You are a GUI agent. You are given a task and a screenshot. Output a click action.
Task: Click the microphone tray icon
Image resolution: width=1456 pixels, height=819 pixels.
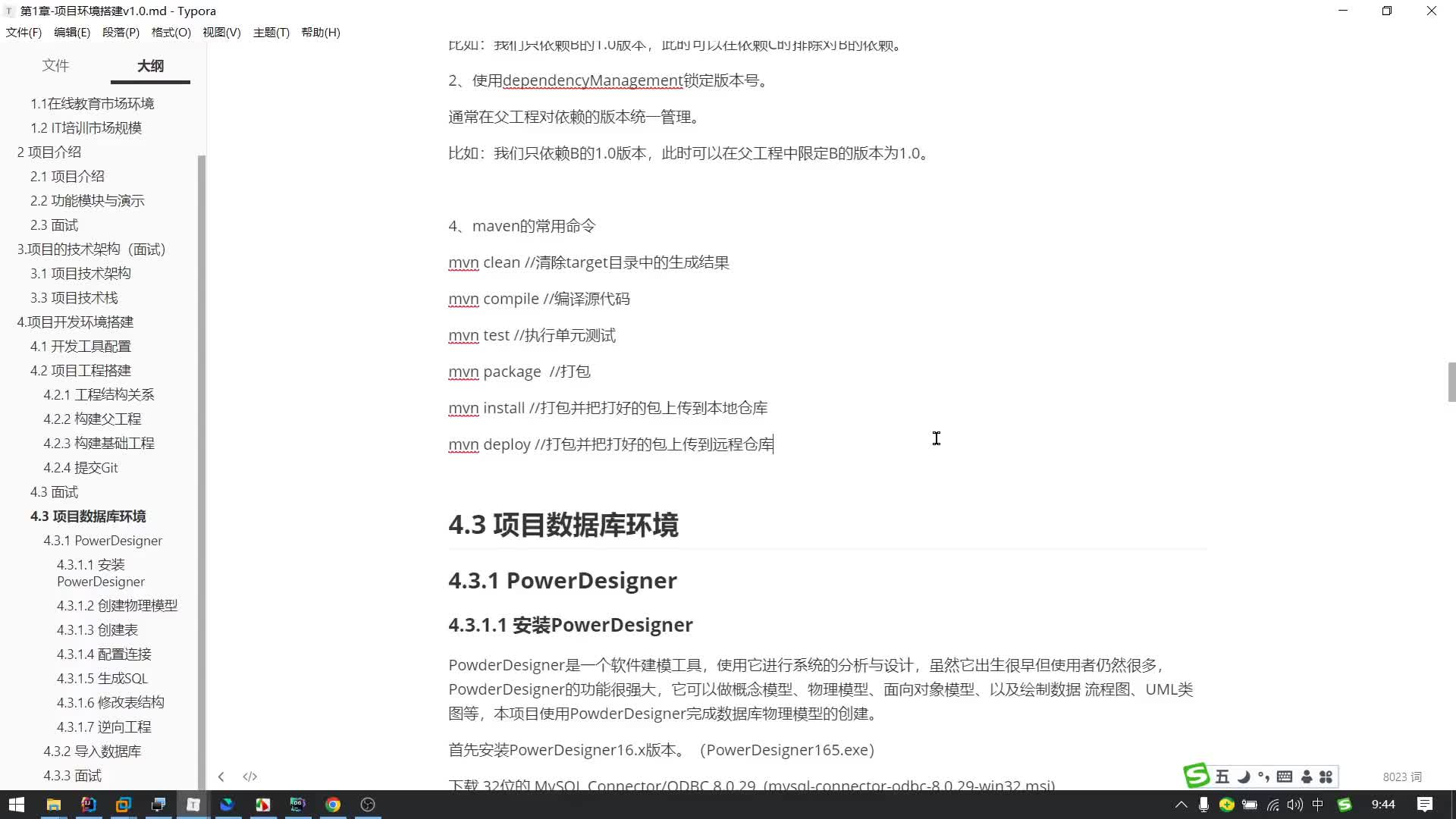[1203, 805]
